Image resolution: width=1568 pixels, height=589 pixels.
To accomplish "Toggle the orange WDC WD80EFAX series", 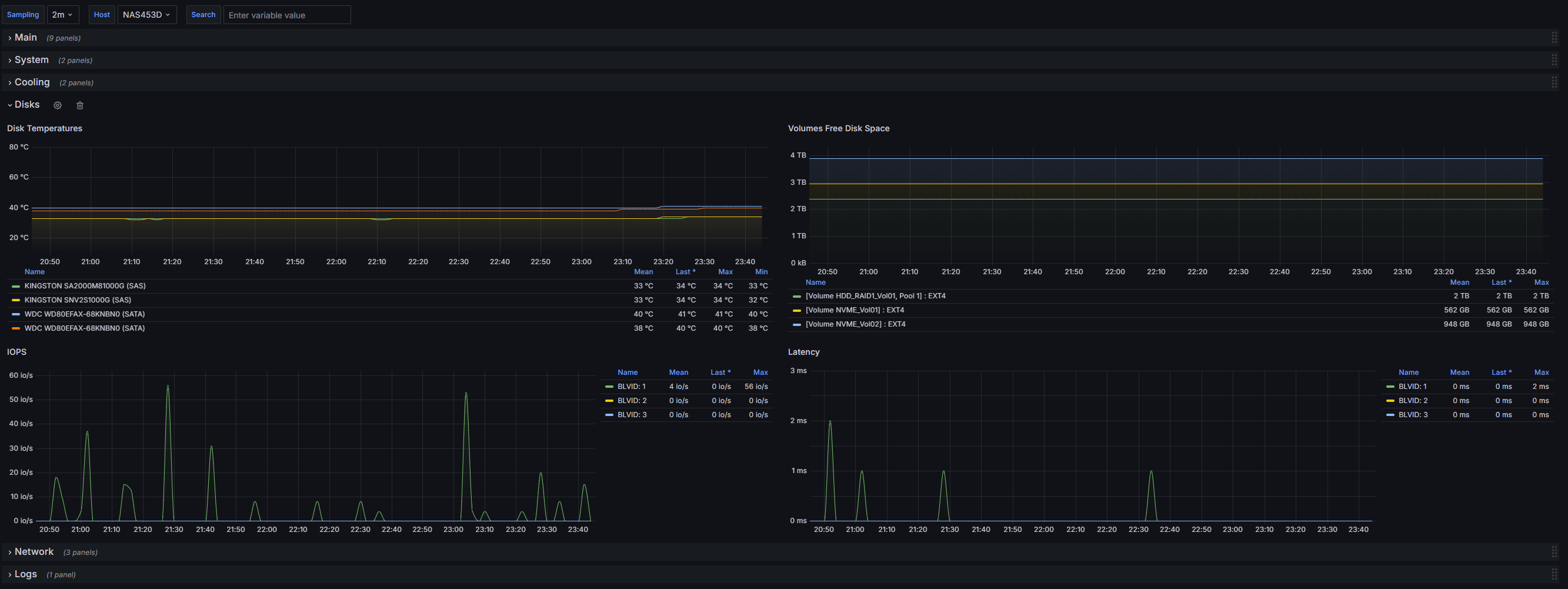I will coord(84,328).
